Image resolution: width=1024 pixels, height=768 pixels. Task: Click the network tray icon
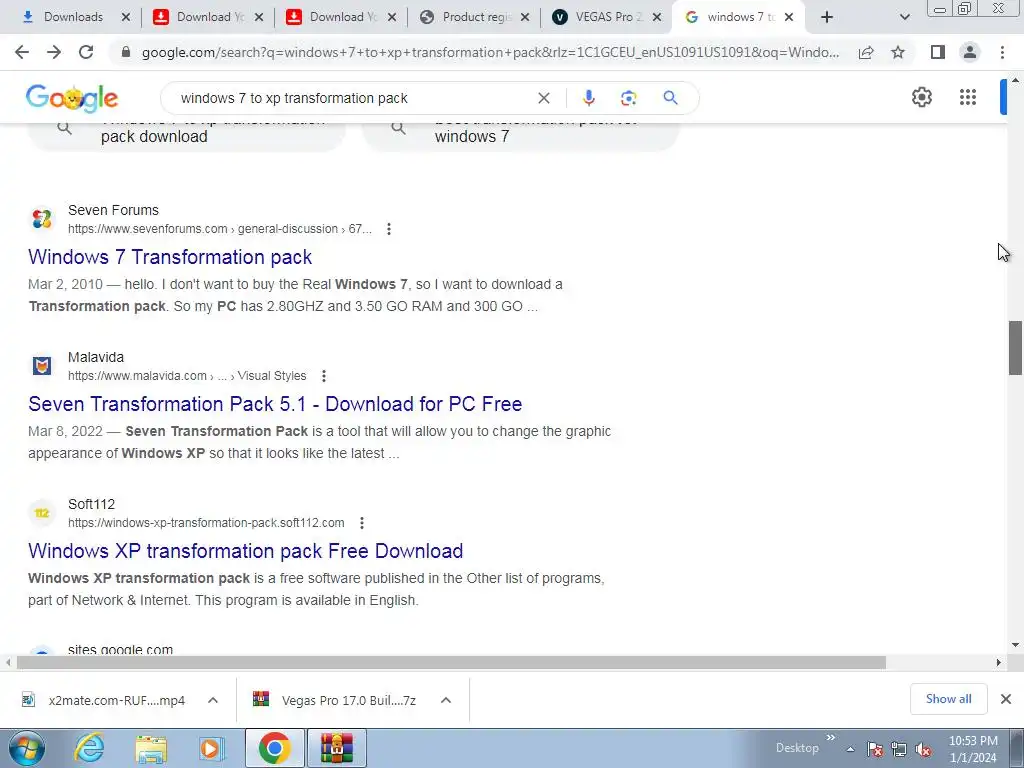[899, 750]
